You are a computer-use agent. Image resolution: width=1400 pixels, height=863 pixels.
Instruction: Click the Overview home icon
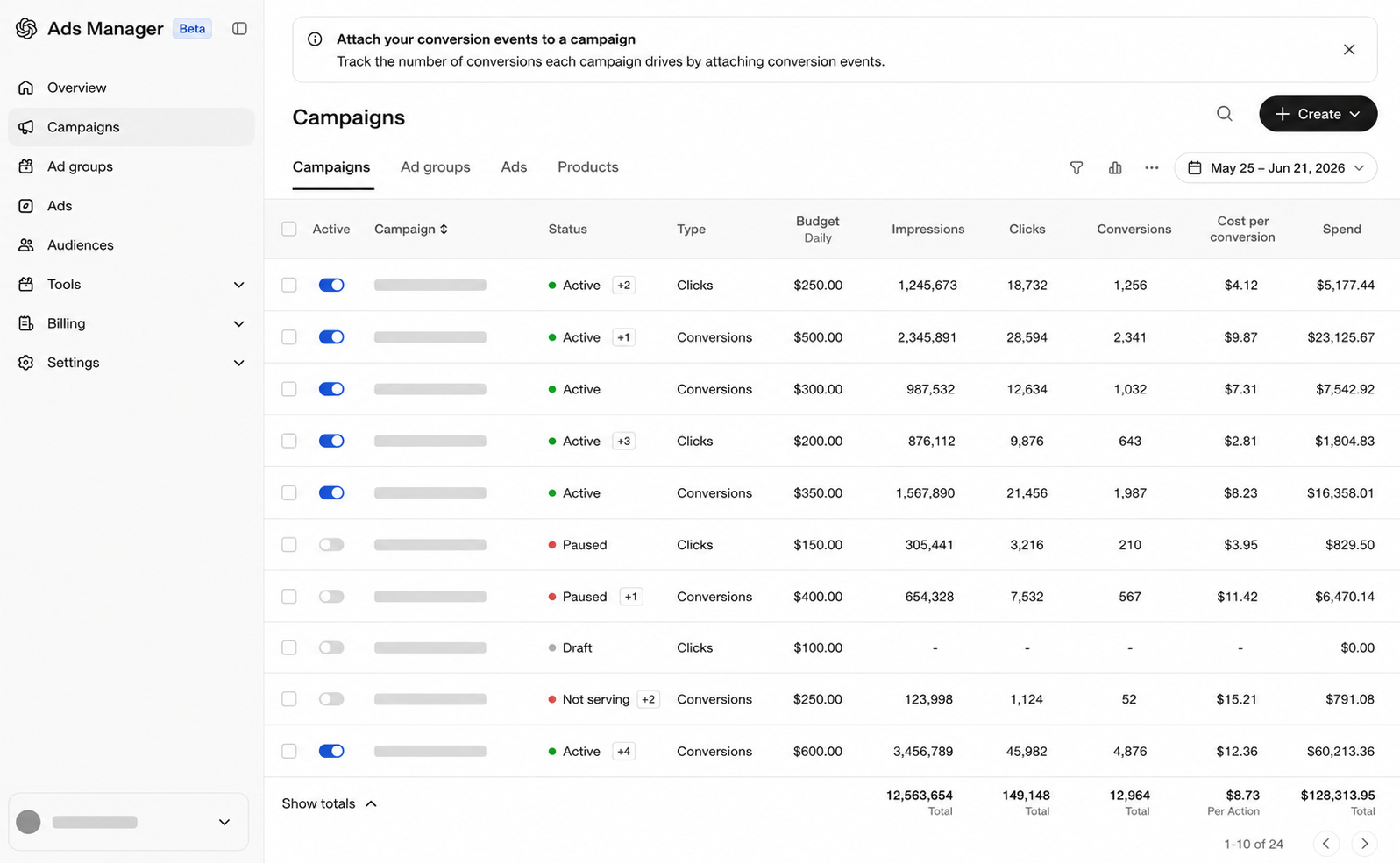tap(26, 88)
